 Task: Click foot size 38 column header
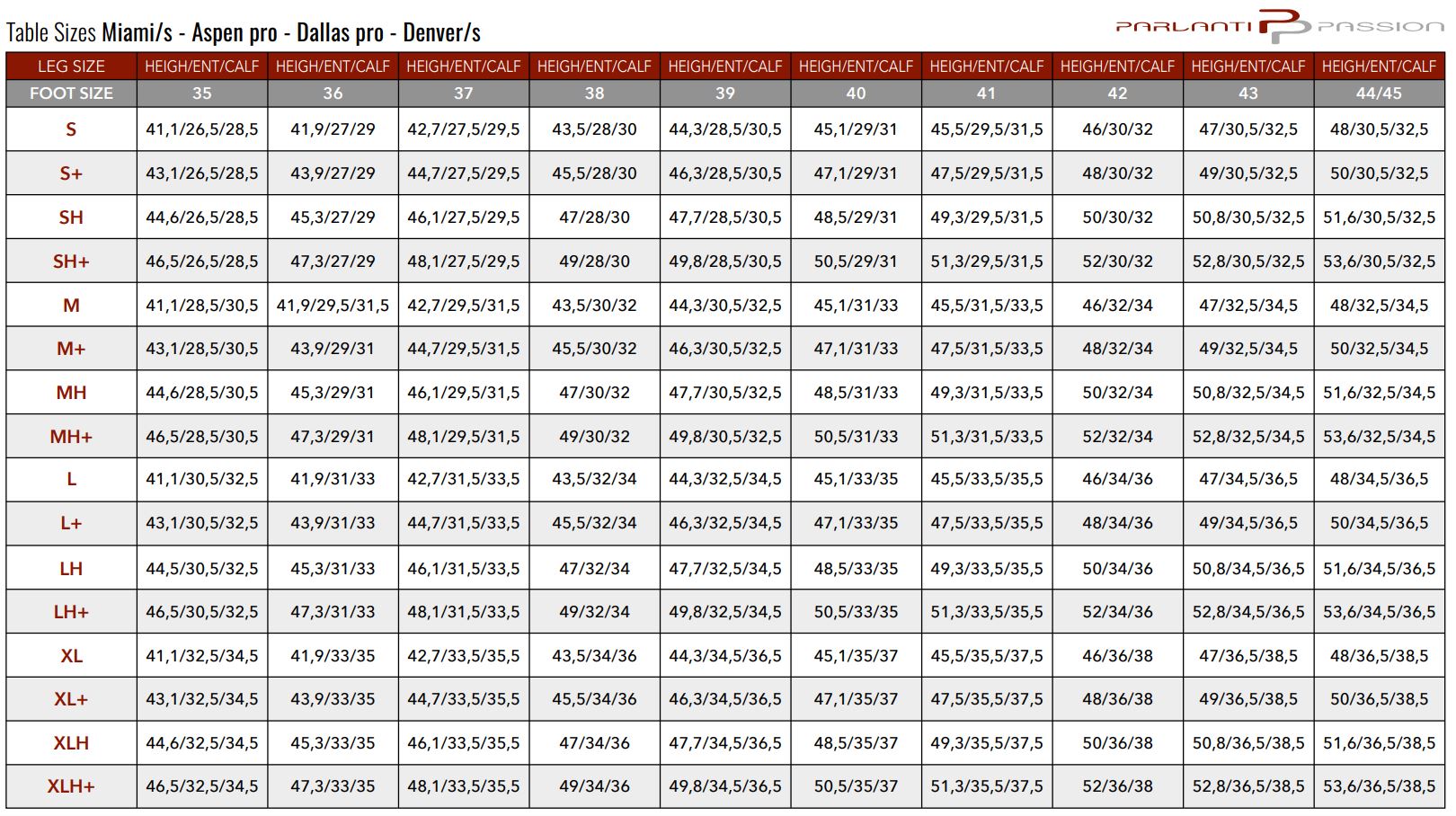coord(594,93)
